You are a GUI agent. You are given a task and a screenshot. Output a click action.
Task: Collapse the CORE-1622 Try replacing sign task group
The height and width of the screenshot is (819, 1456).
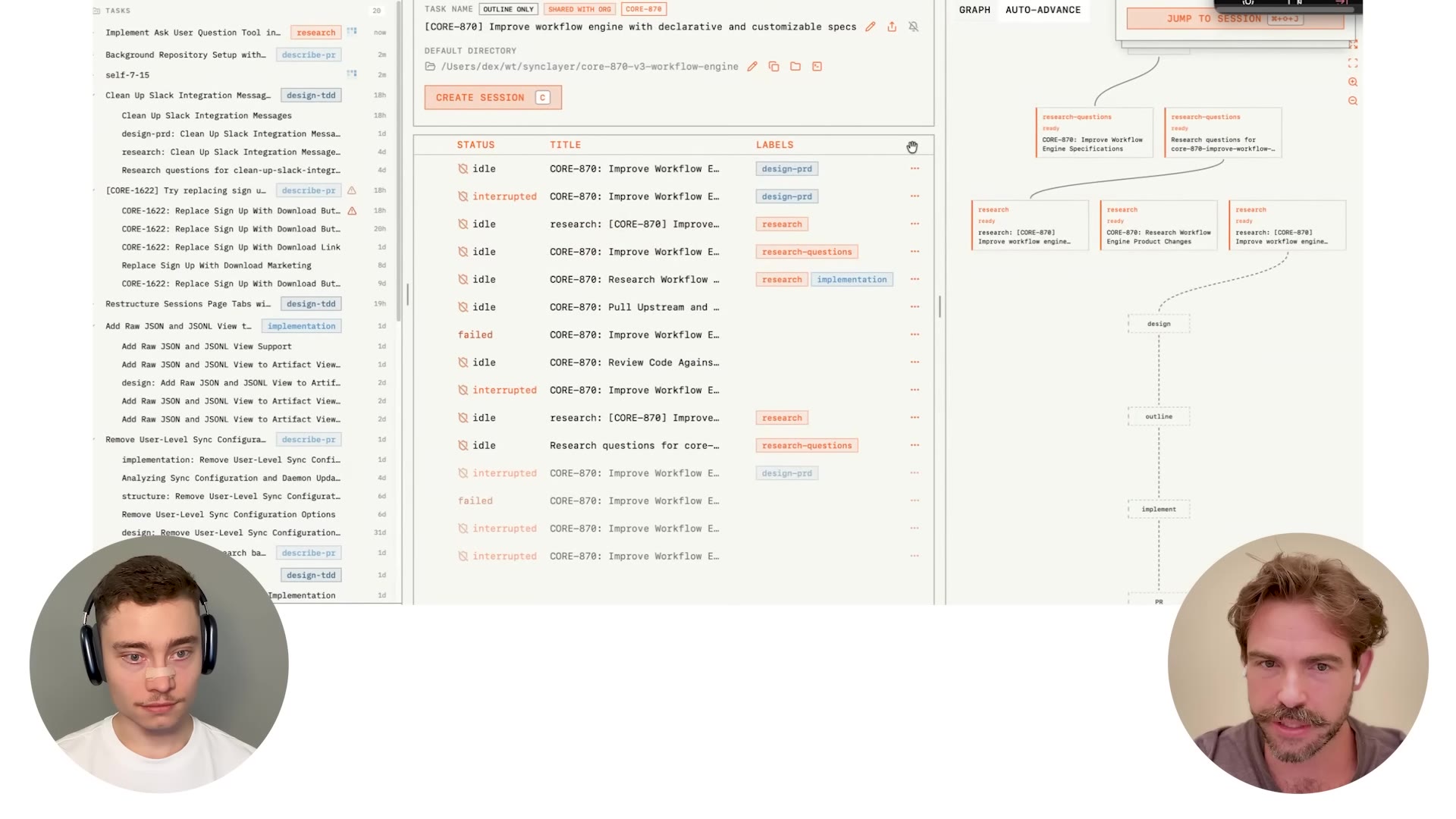click(96, 190)
